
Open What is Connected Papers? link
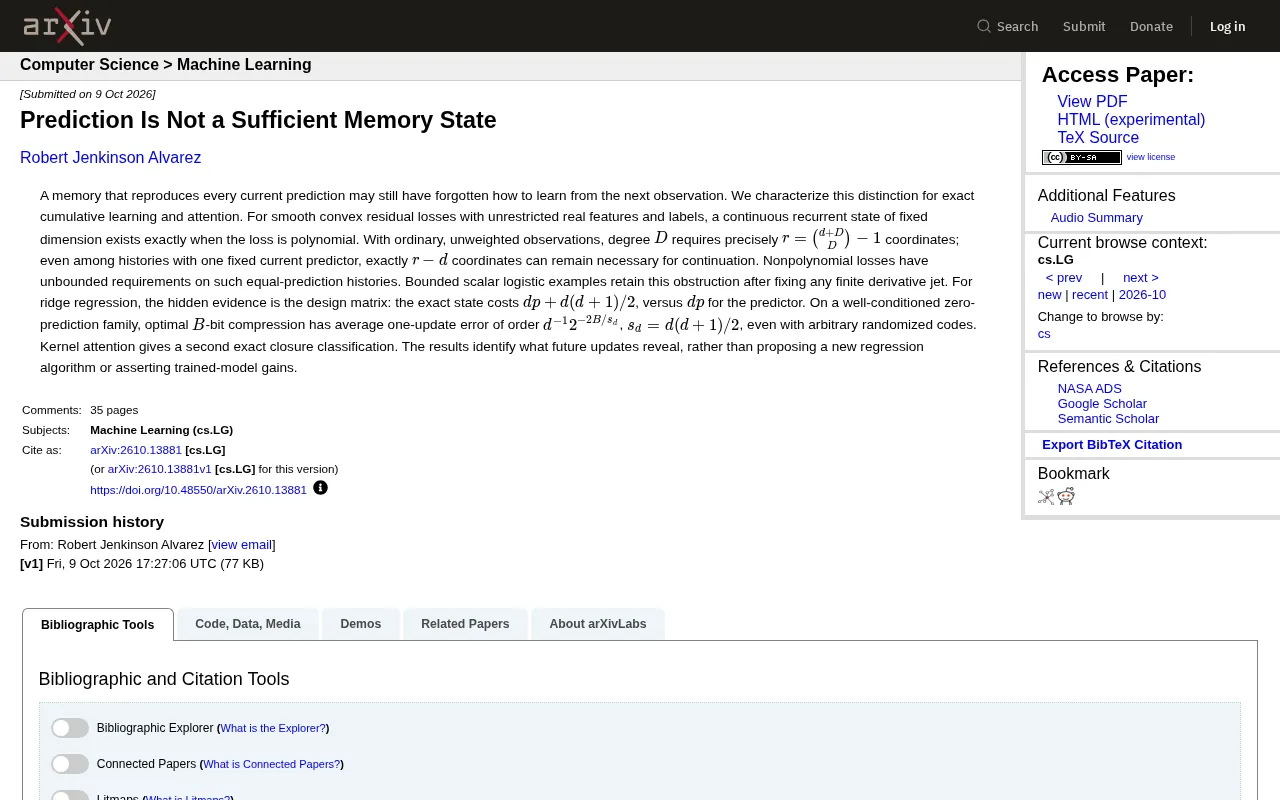271,764
